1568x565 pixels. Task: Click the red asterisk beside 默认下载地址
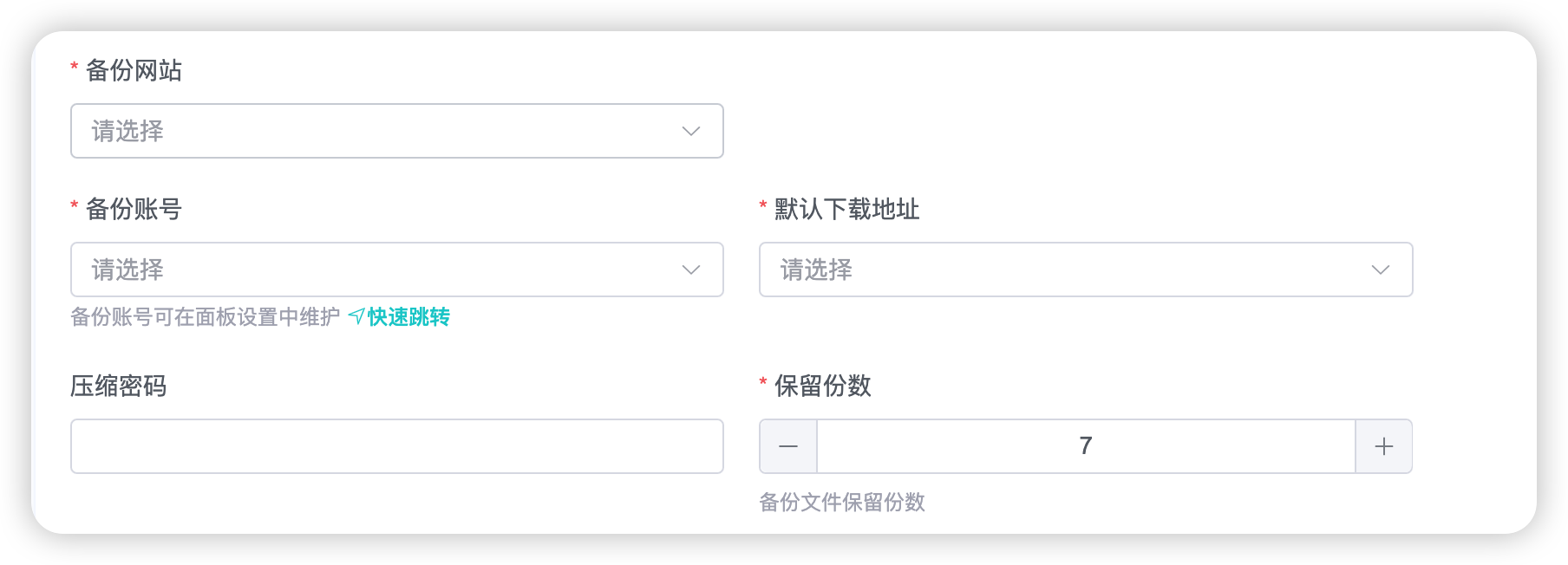(x=763, y=206)
